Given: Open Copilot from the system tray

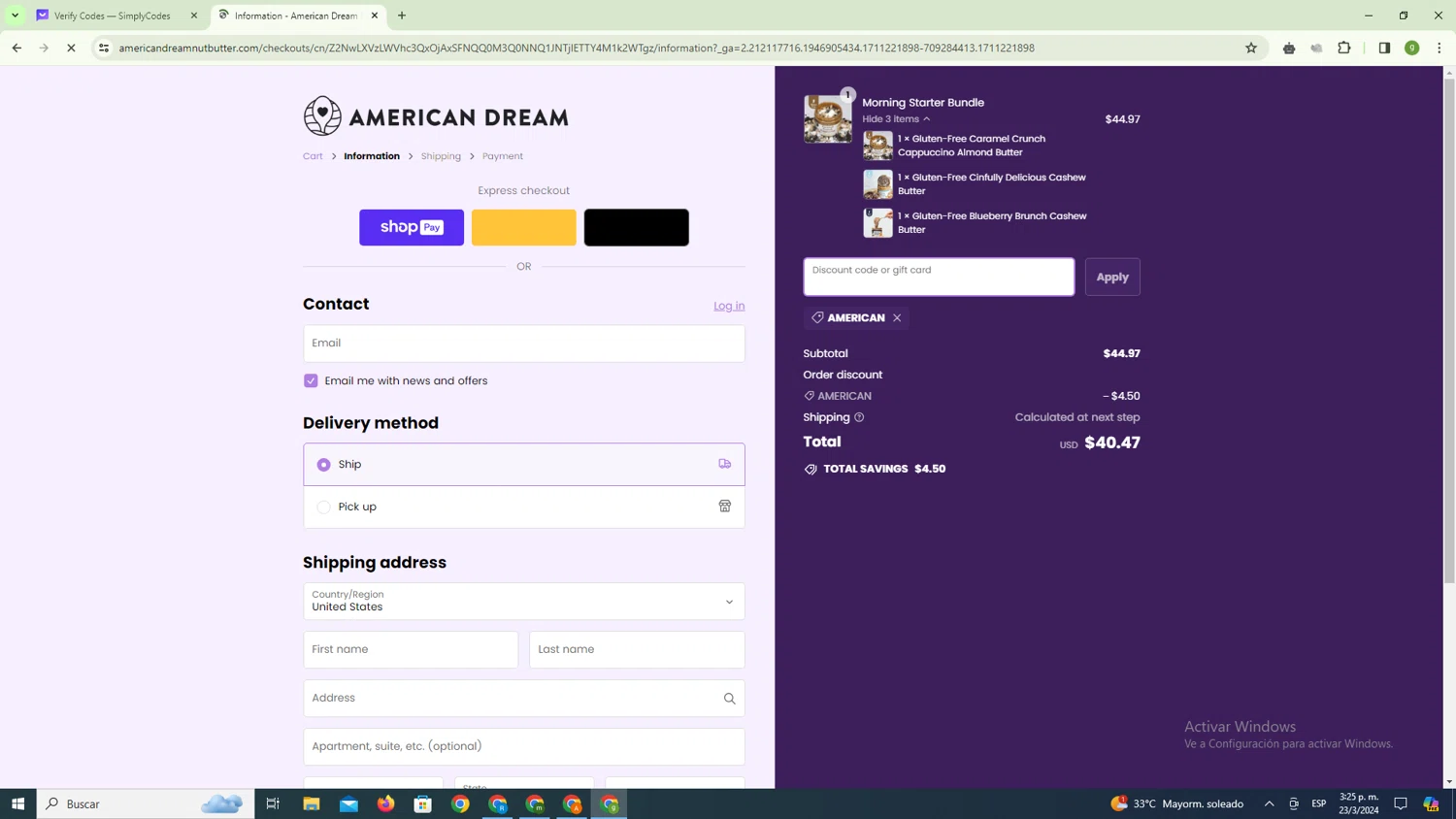Looking at the screenshot, I should coord(1431,803).
